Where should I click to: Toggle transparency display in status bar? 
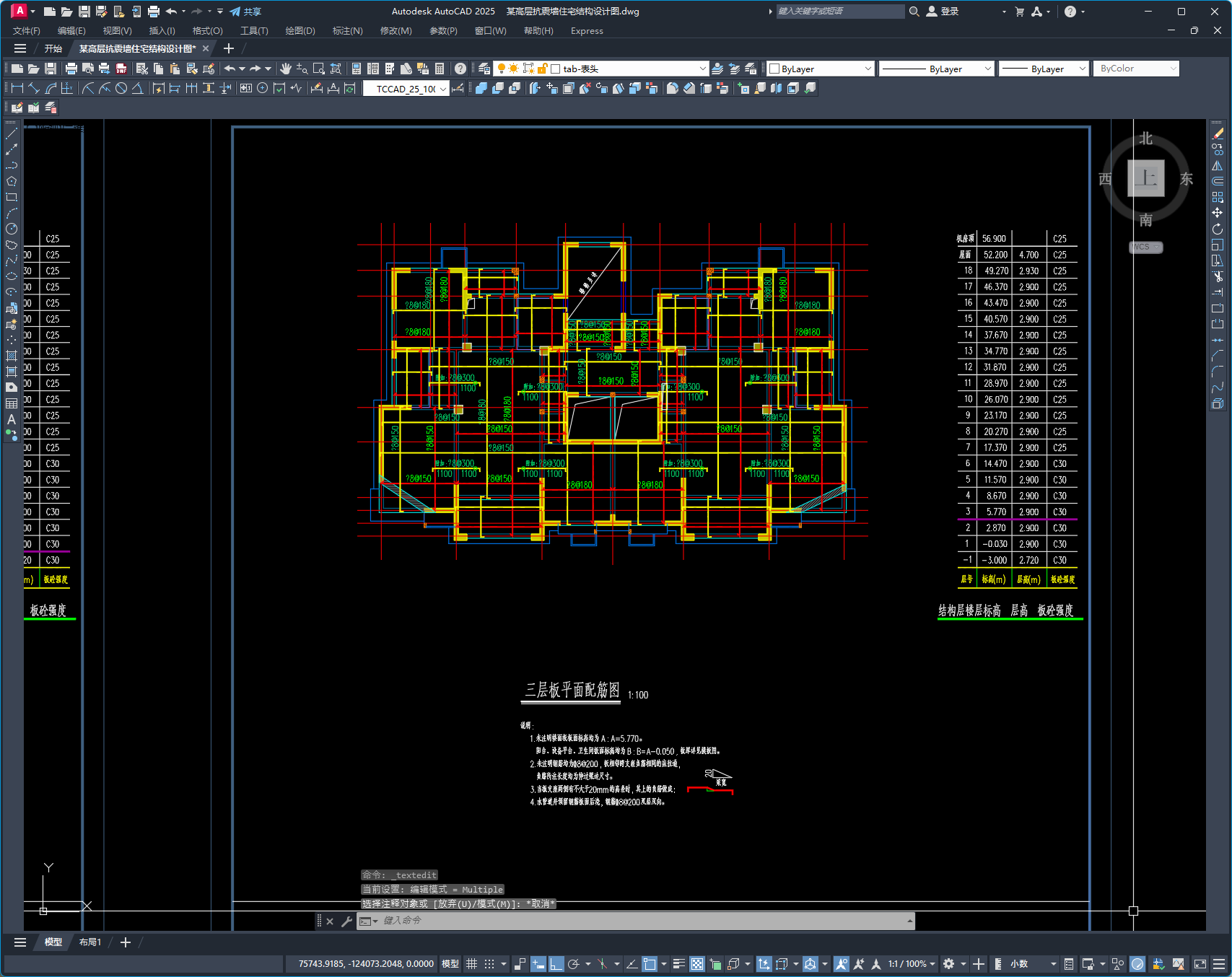(x=697, y=964)
